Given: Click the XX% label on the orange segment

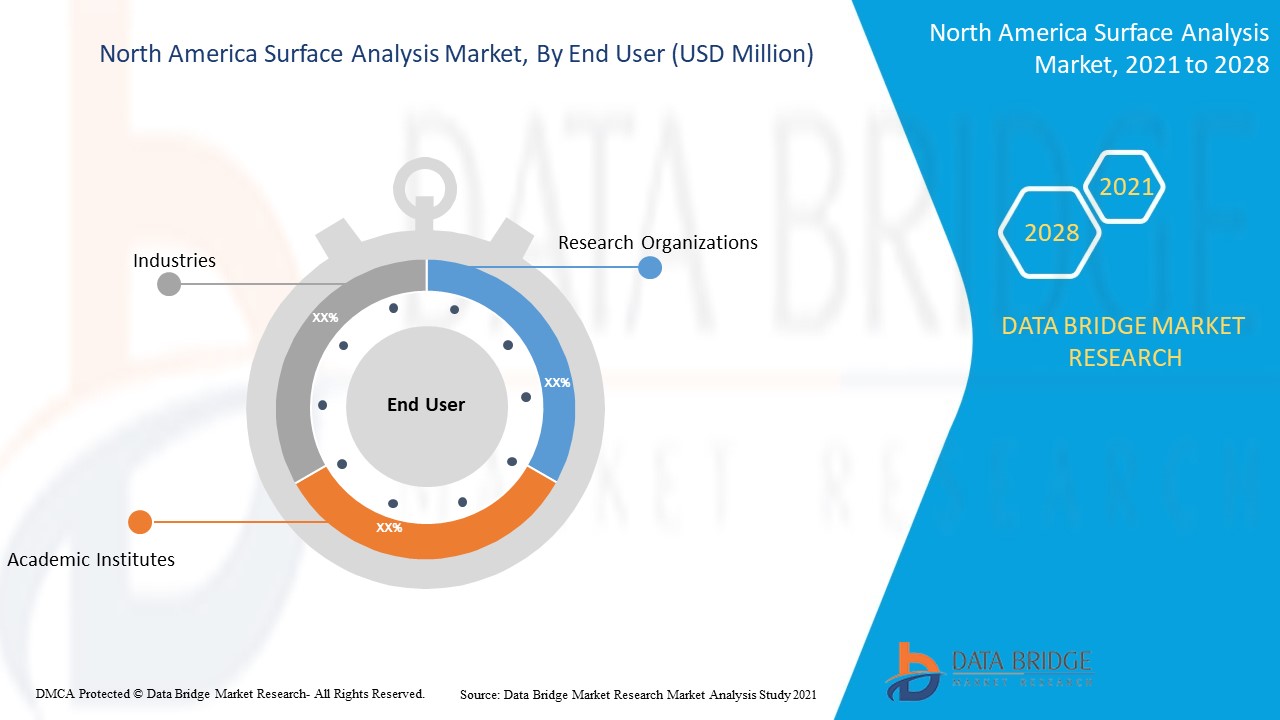Looking at the screenshot, I should pos(389,527).
